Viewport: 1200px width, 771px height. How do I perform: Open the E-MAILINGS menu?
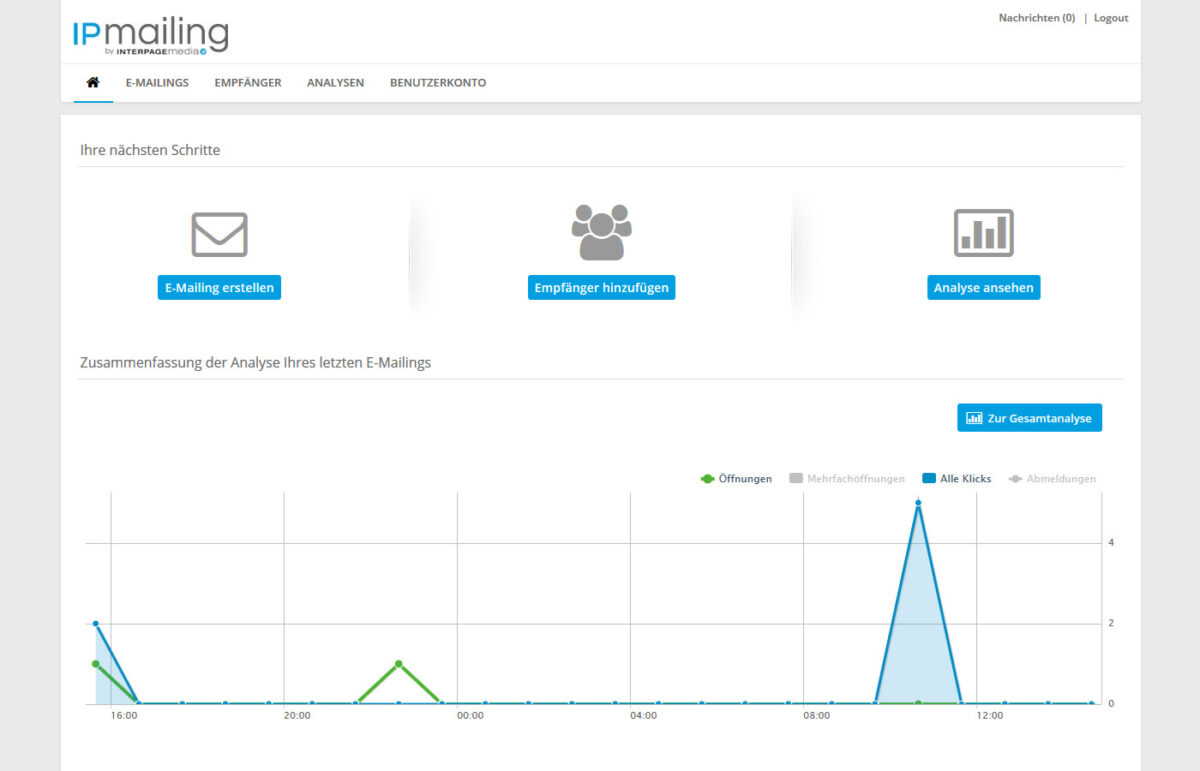tap(157, 83)
